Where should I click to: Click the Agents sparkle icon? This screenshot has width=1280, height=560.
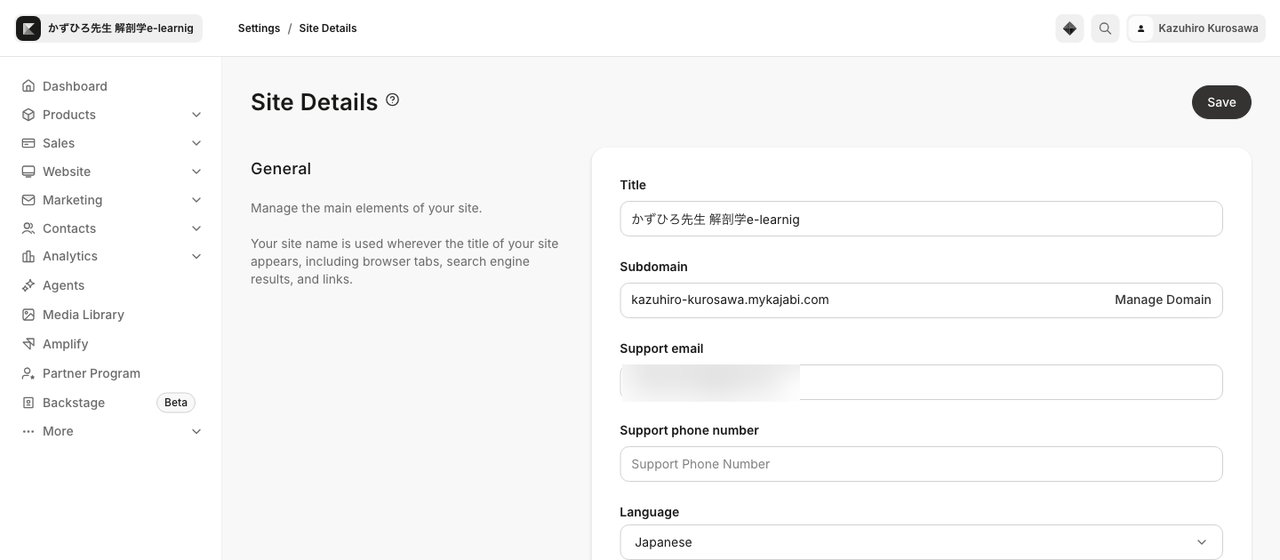pyautogui.click(x=28, y=285)
